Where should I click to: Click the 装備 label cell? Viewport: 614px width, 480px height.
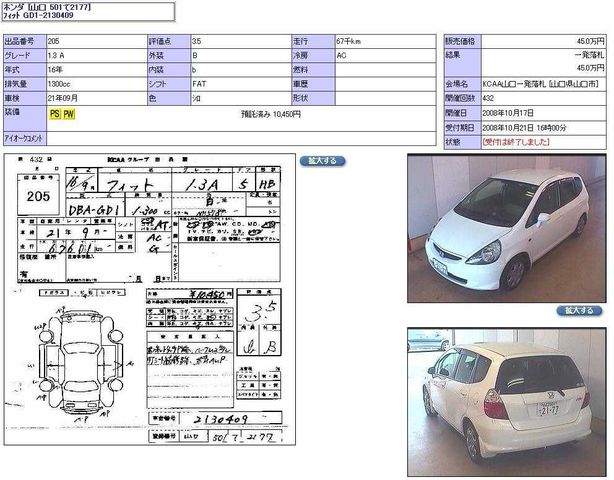tap(25, 118)
